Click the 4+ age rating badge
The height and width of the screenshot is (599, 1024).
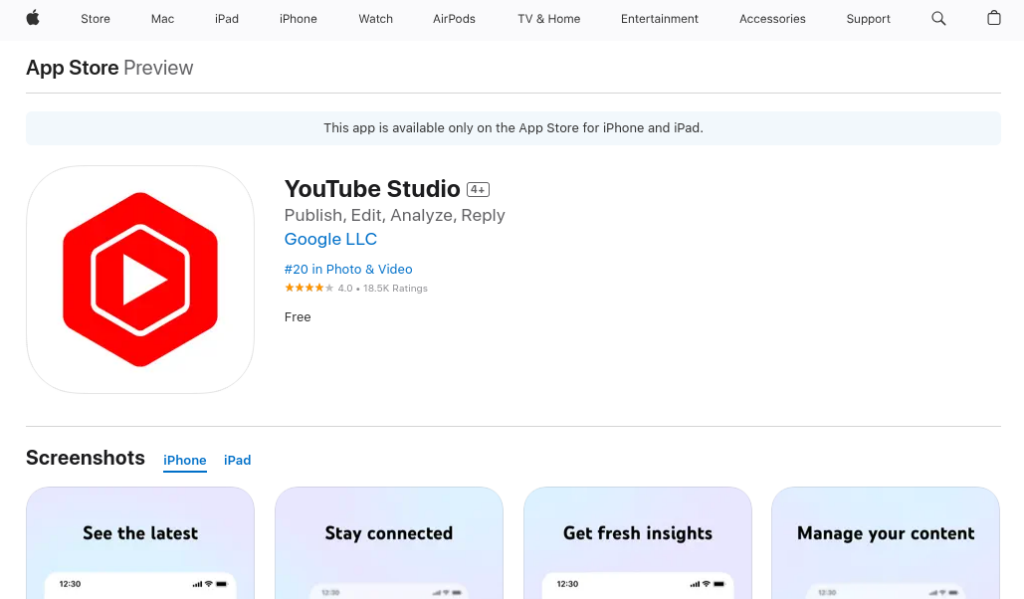[478, 188]
